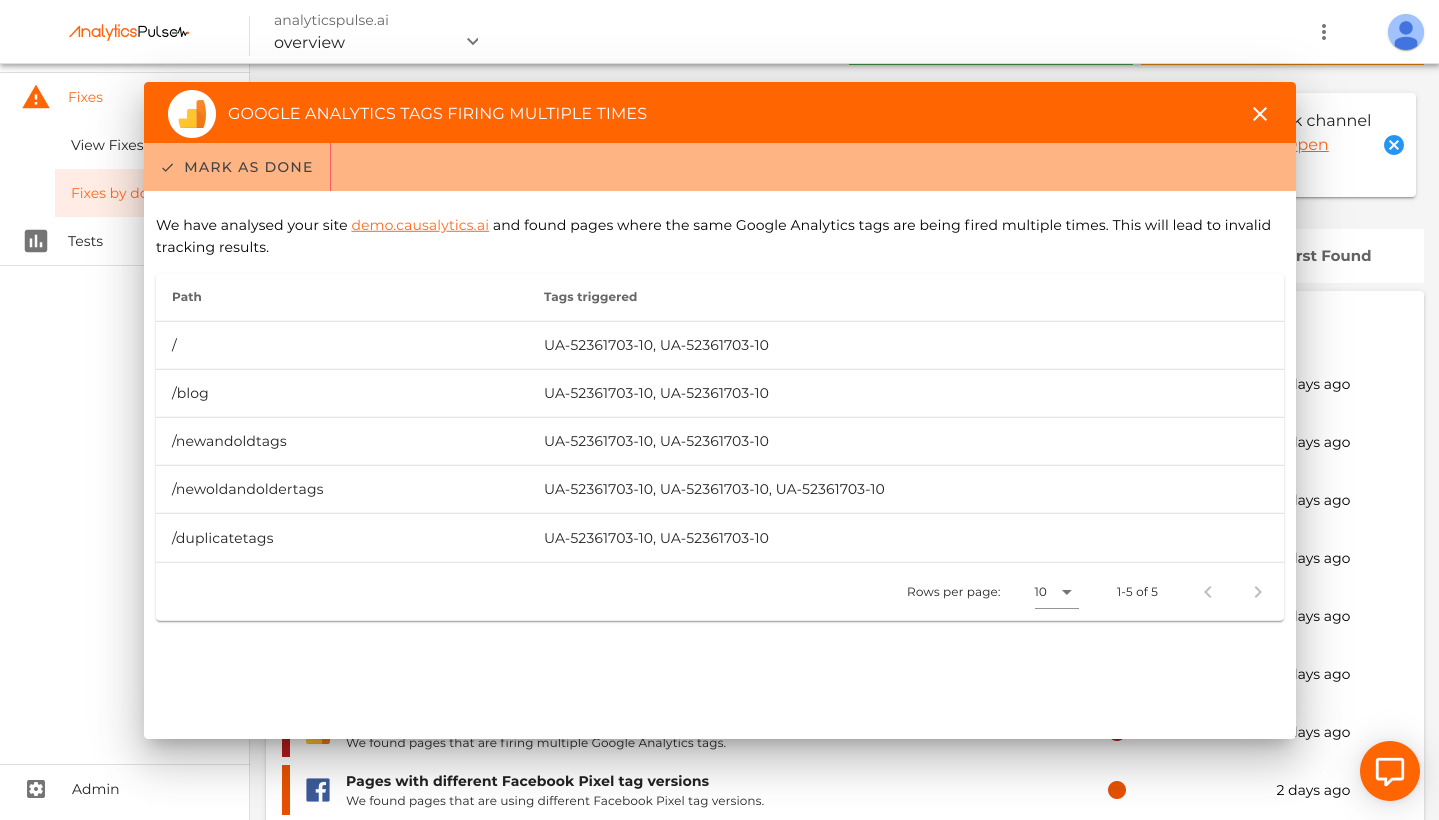Click the Fixes warning triangle icon
The width and height of the screenshot is (1439, 820).
coord(36,97)
